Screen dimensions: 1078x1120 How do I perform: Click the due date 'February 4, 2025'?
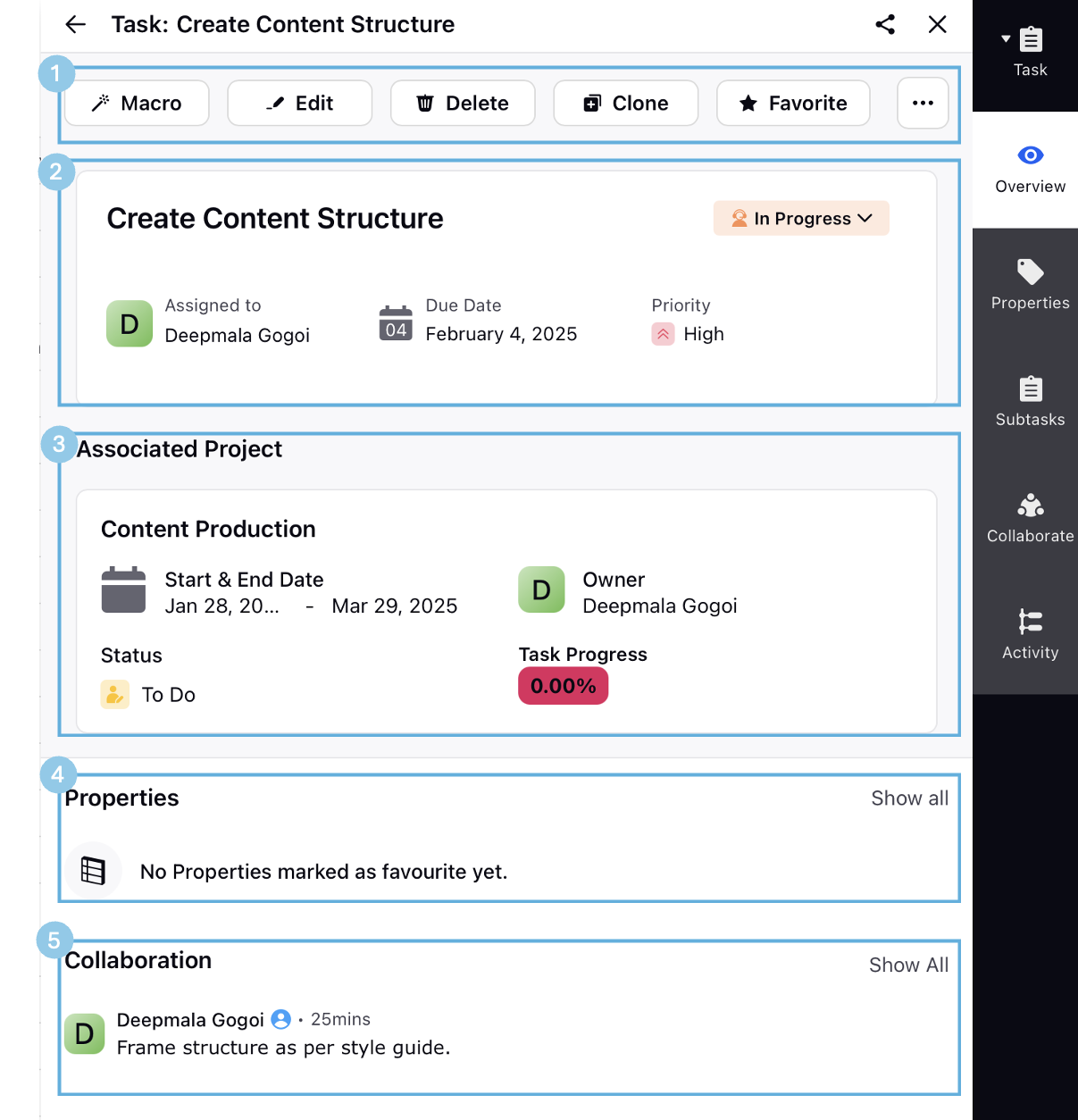click(502, 334)
